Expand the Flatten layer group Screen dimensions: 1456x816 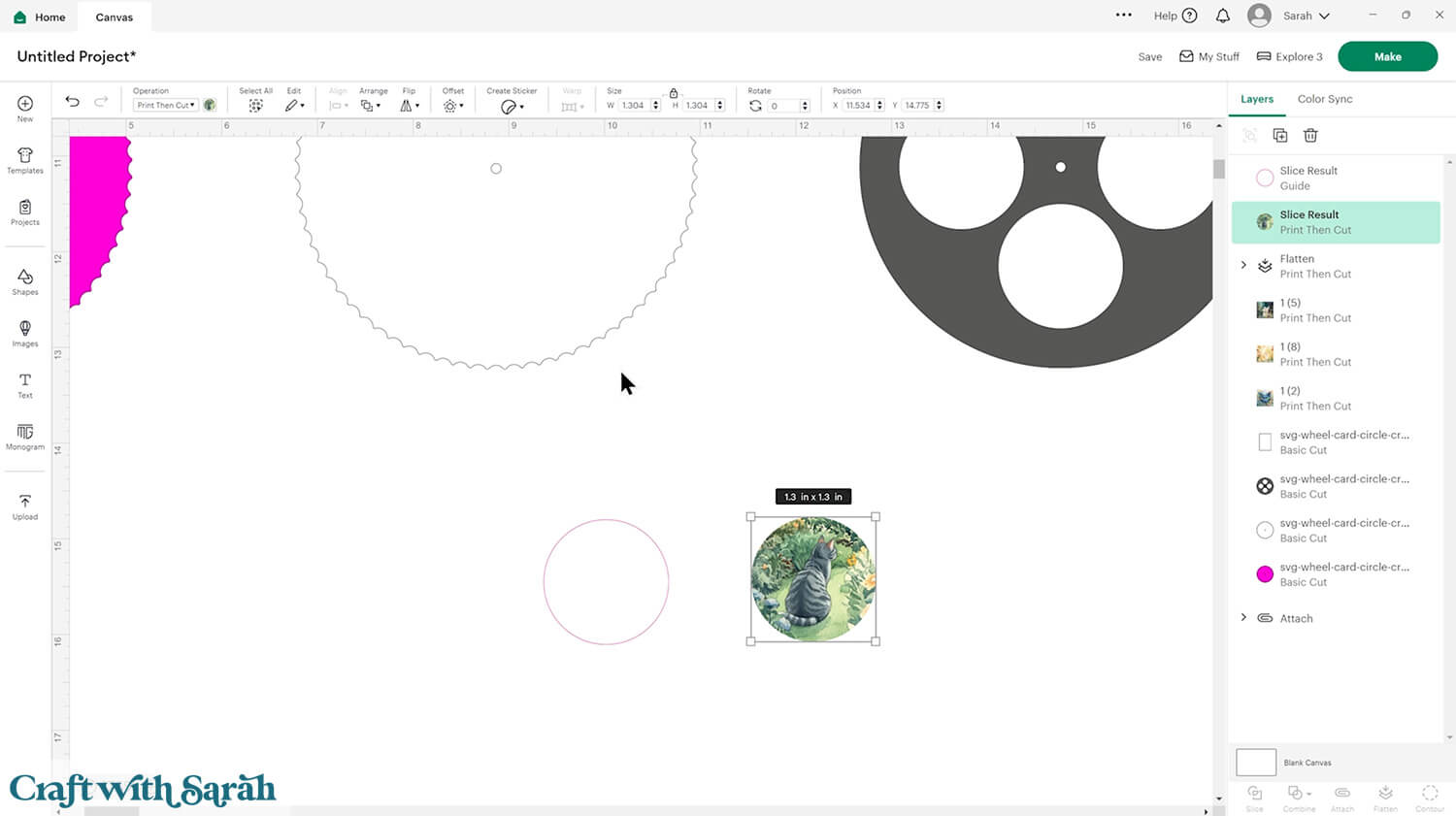1243,265
